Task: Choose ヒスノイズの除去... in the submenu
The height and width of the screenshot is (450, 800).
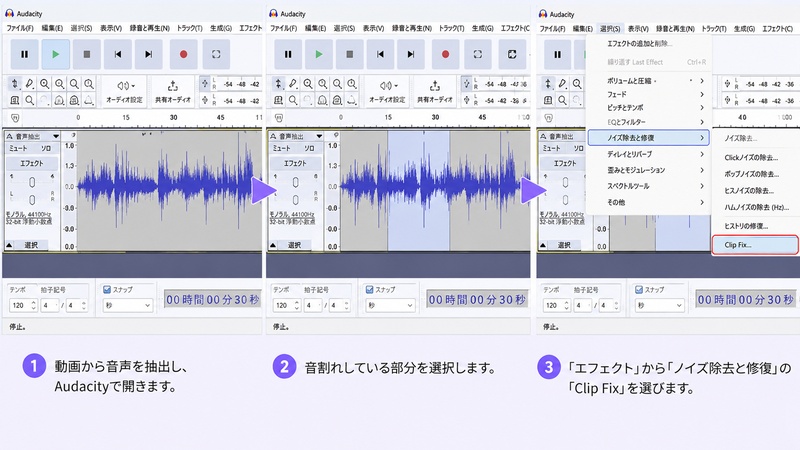Action: coord(749,191)
